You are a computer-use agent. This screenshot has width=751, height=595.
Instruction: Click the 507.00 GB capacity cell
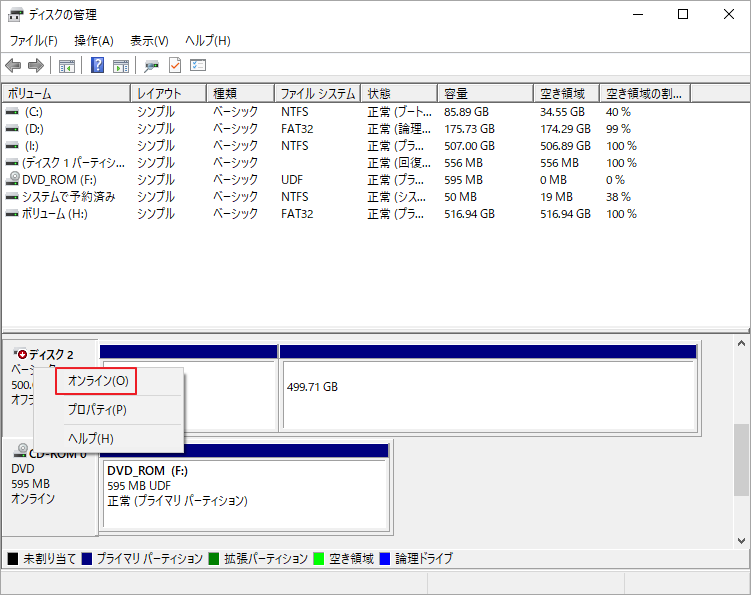click(469, 146)
